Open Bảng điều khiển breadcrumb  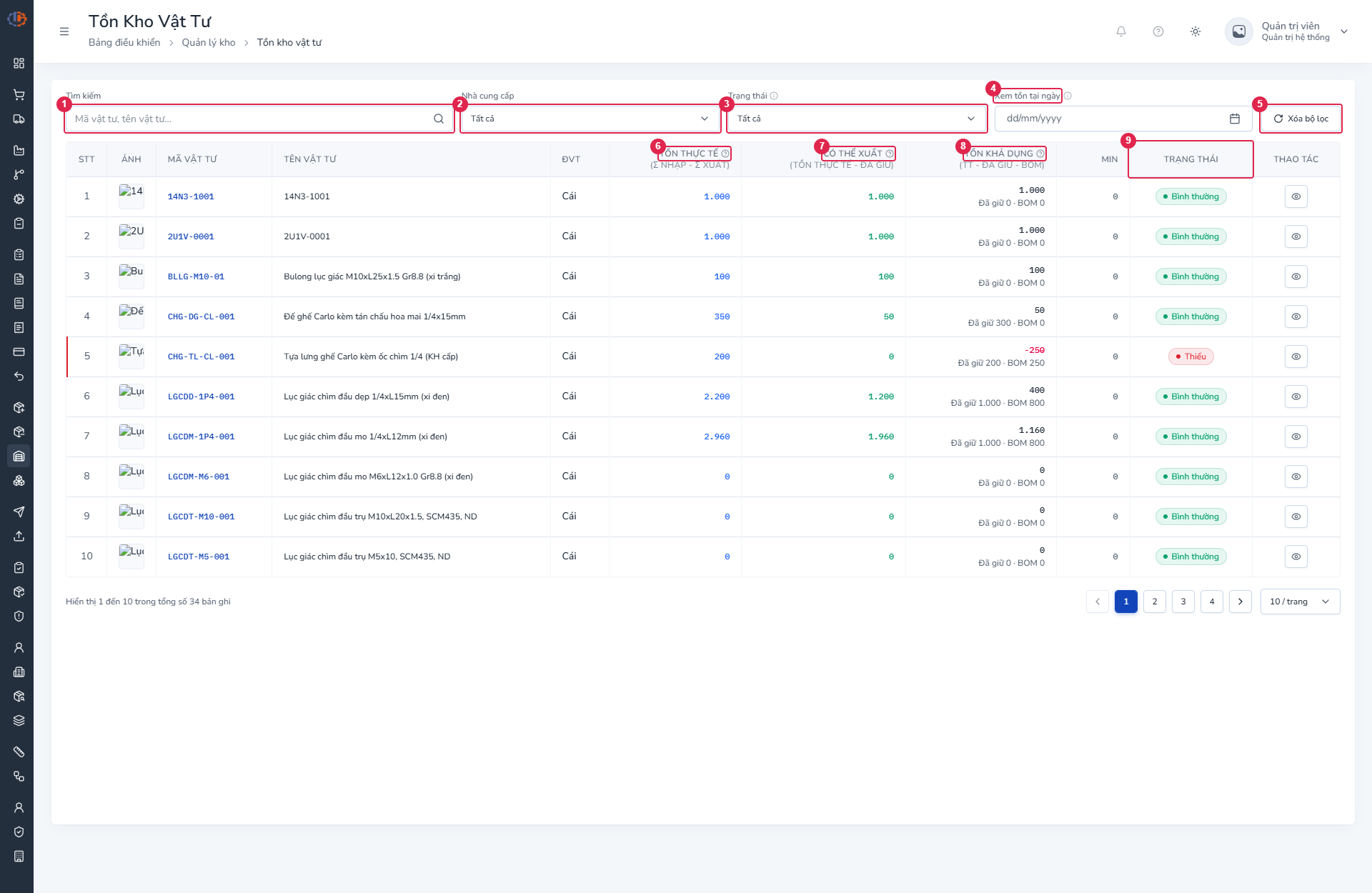(x=124, y=43)
